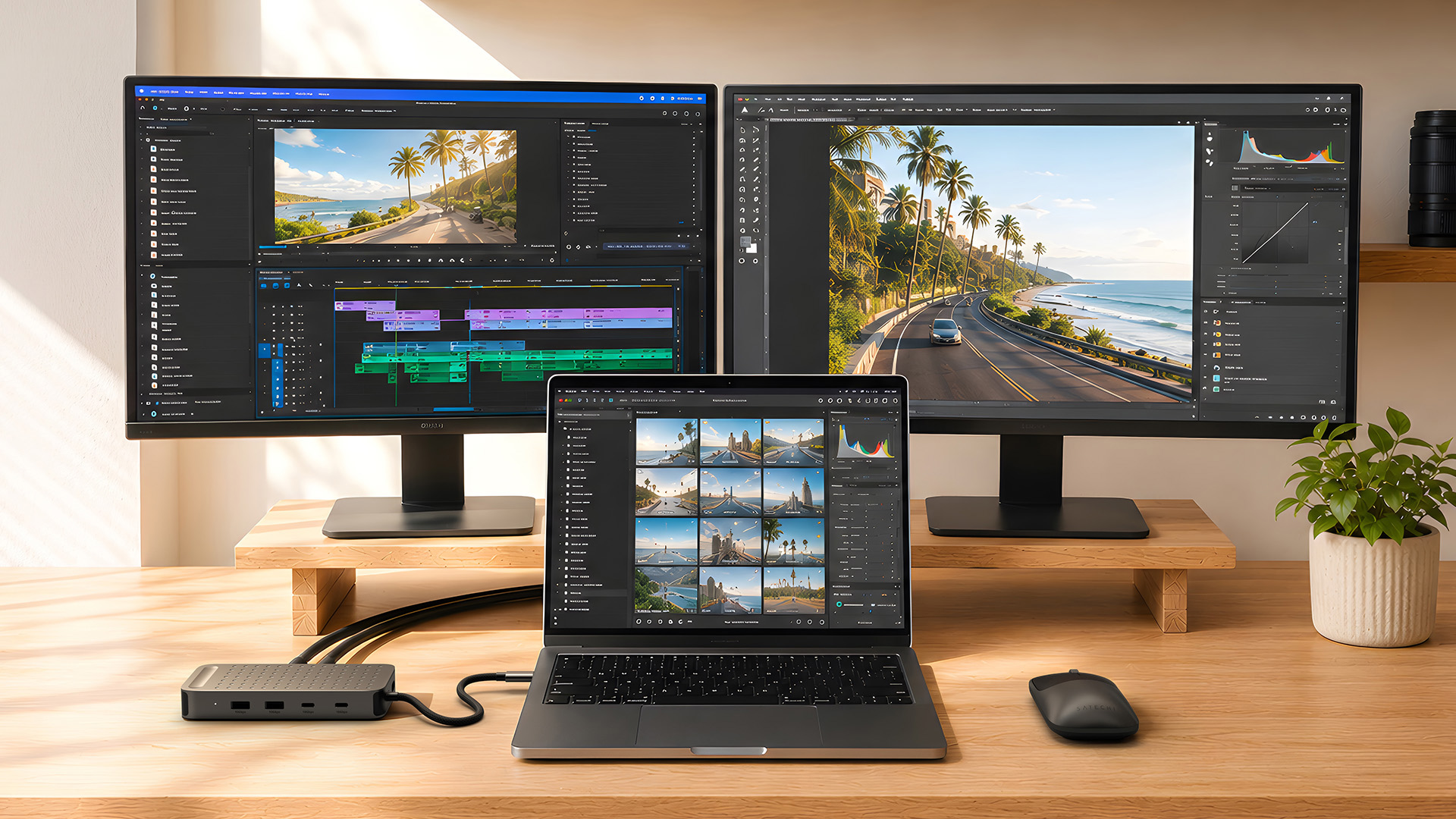Screen dimensions: 1456x819
Task: Click the last circular icon in video editor's top-right toolbar
Action: (698, 114)
